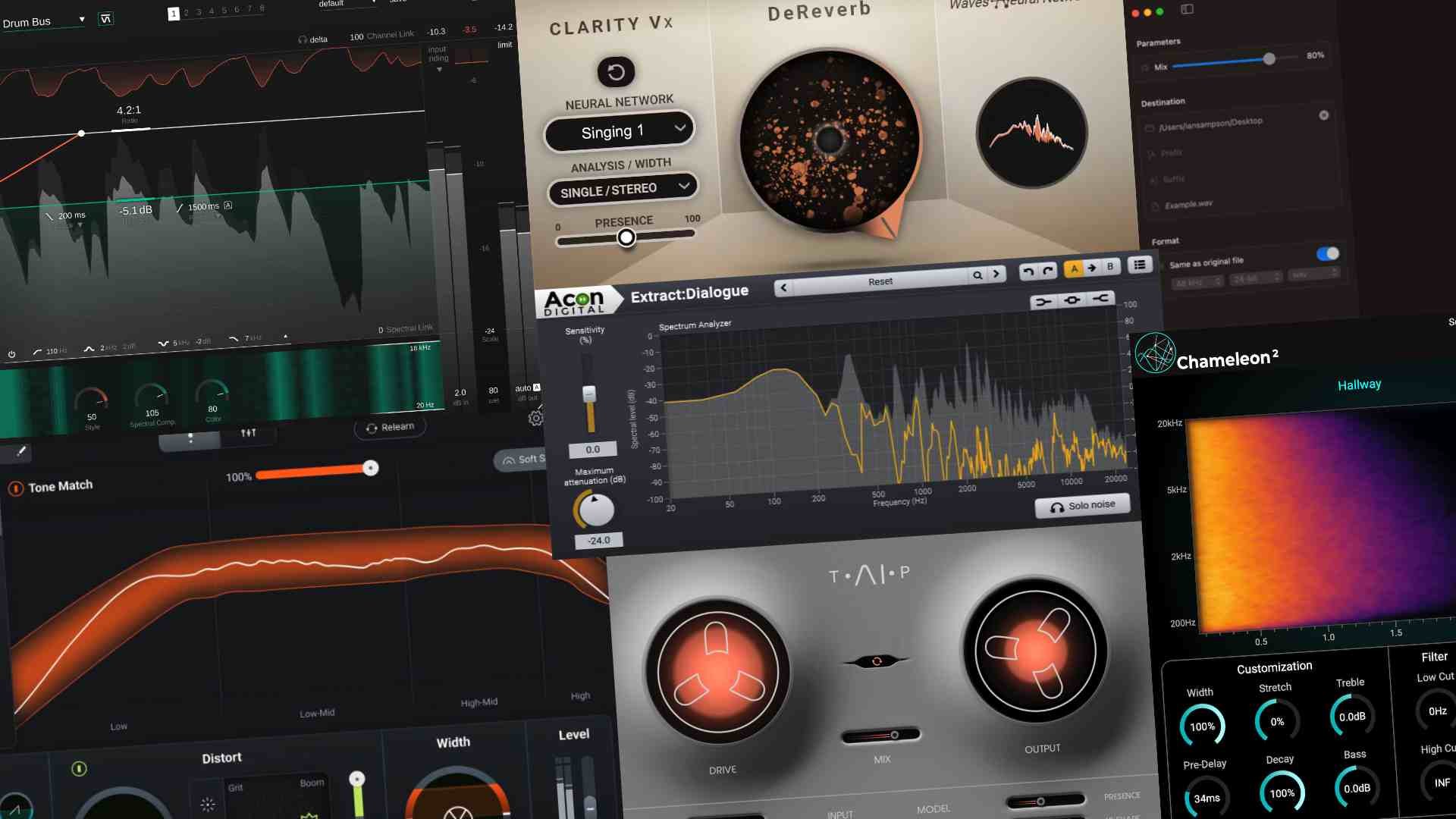Viewport: 1456px width, 819px height.
Task: Click the Maximum attenuation knob
Action: coord(595,510)
